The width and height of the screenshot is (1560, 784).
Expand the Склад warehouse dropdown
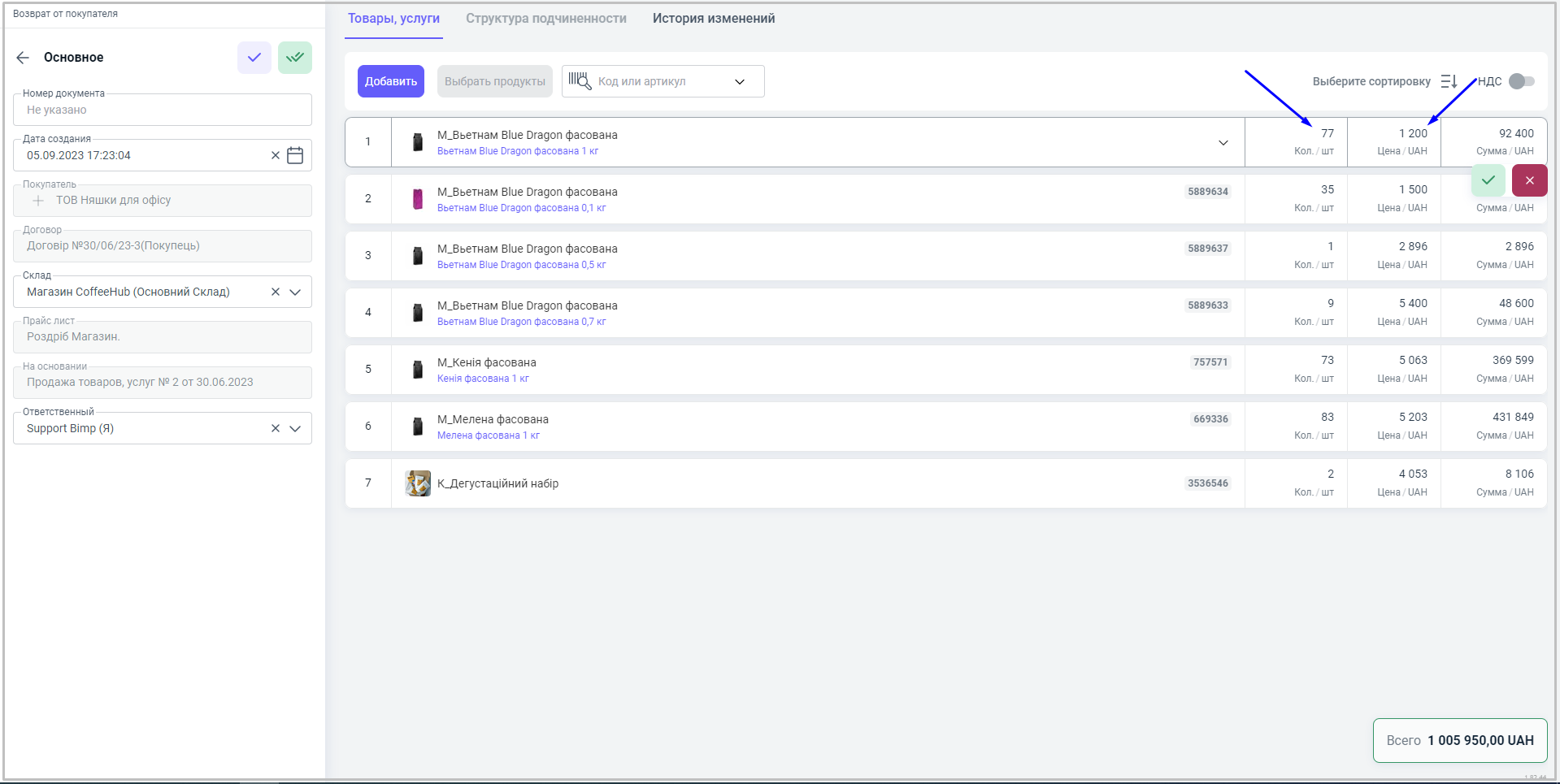[295, 292]
